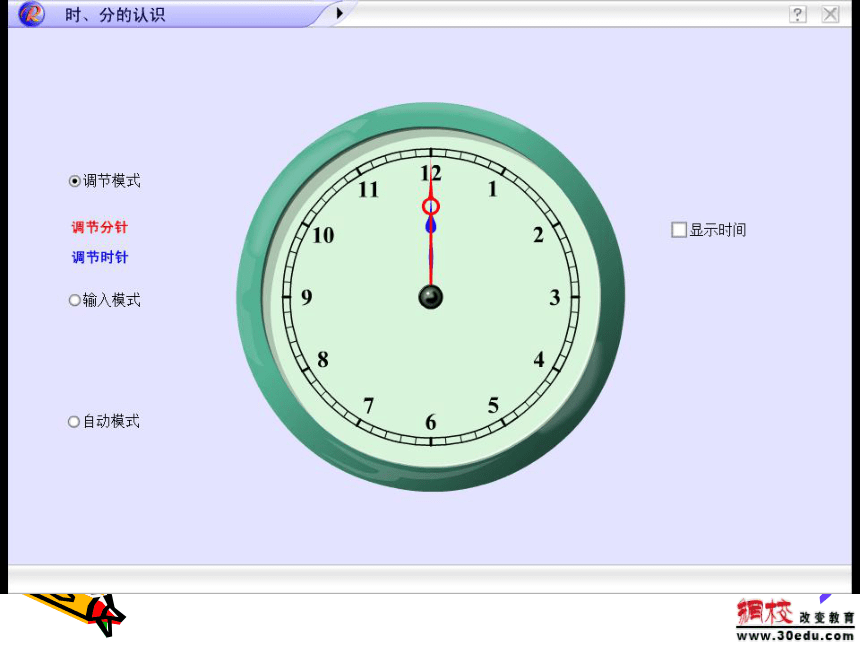Click the number 7 on the clock face

click(369, 406)
